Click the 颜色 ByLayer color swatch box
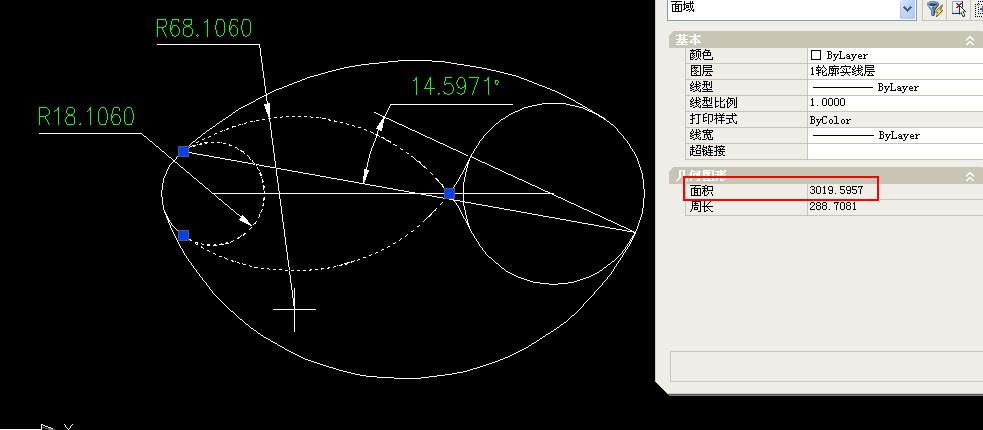 (816, 55)
